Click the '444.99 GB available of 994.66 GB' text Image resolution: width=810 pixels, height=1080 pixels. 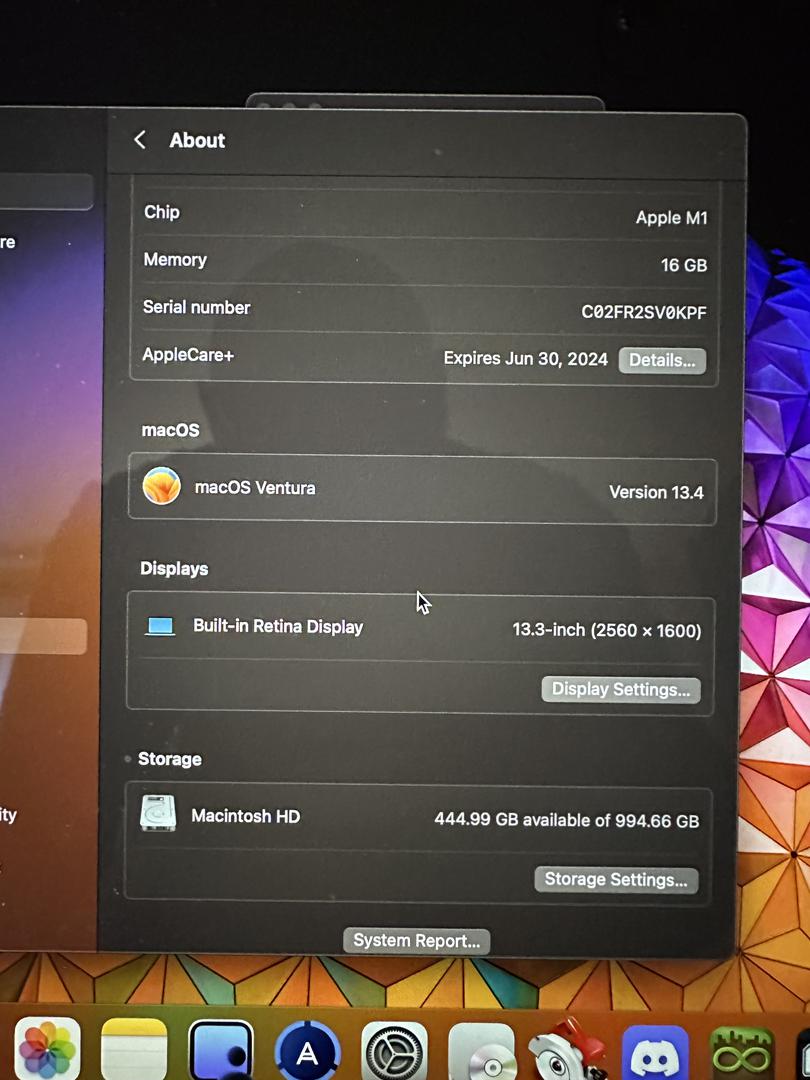[566, 820]
